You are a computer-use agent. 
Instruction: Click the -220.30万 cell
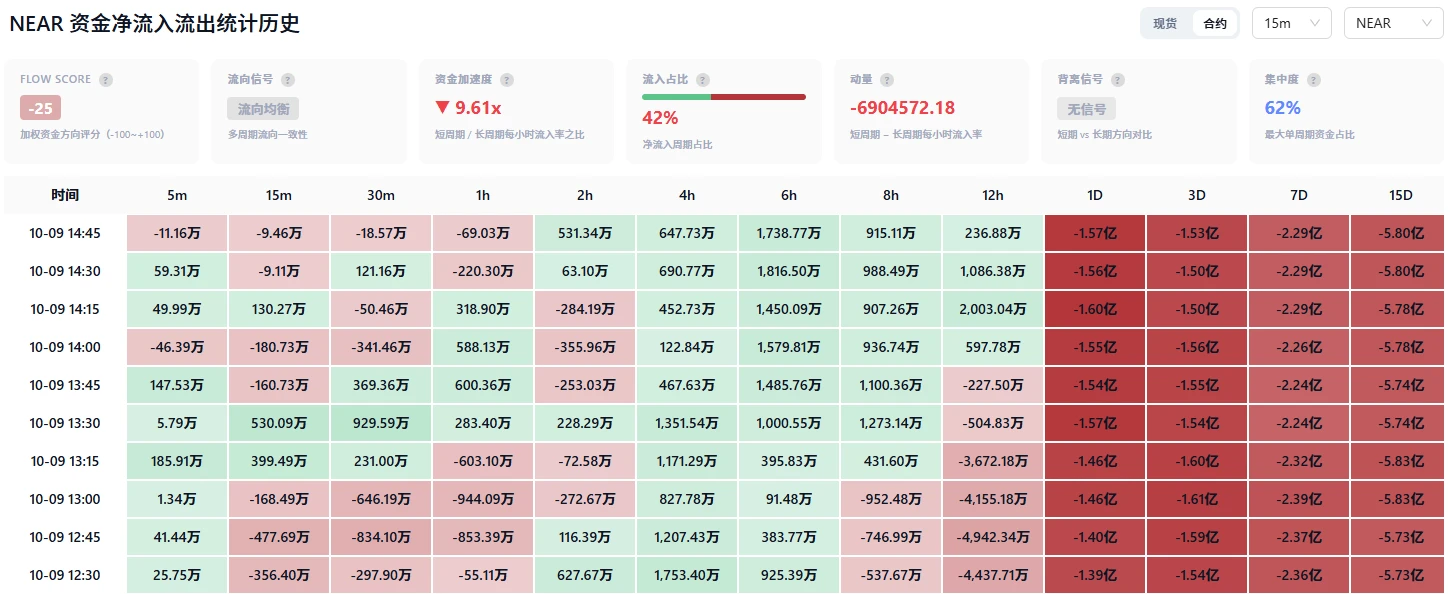point(483,271)
